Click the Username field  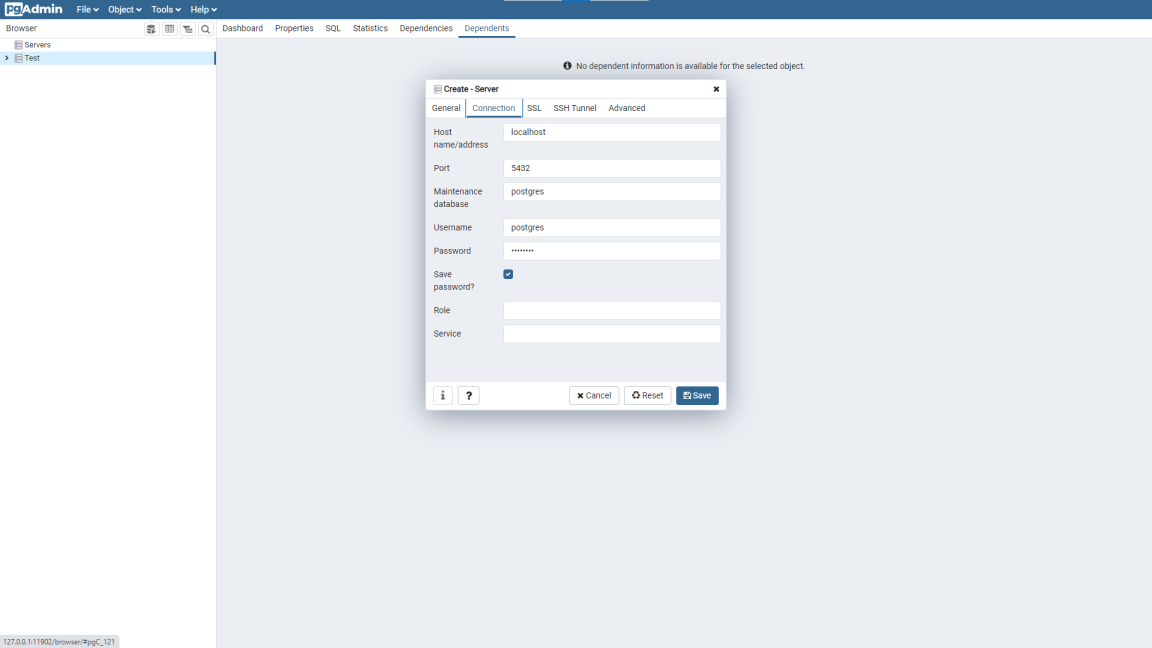click(611, 228)
